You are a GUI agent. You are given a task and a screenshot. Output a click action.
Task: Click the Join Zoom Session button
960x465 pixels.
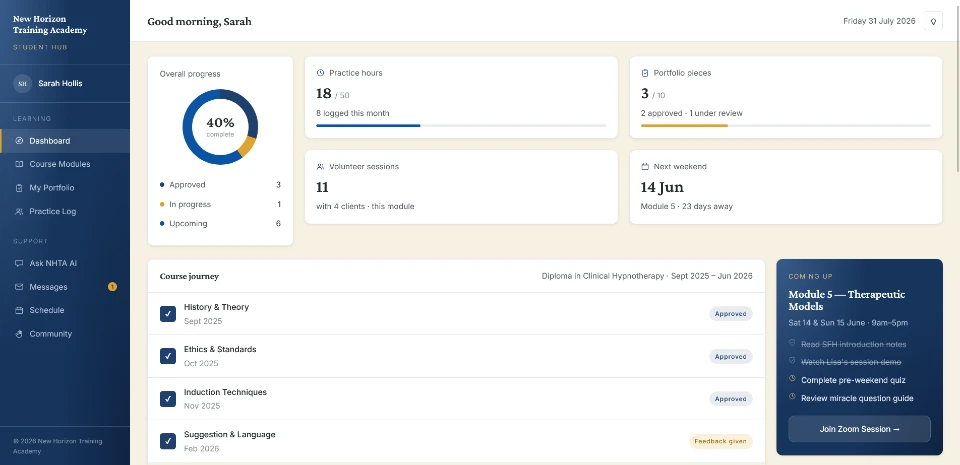pos(859,429)
